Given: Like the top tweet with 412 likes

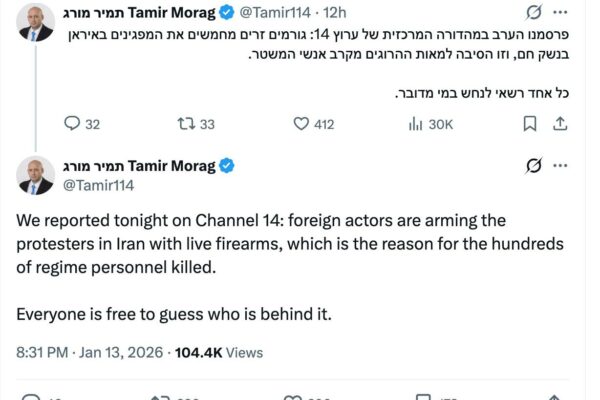Looking at the screenshot, I should pyautogui.click(x=301, y=123).
